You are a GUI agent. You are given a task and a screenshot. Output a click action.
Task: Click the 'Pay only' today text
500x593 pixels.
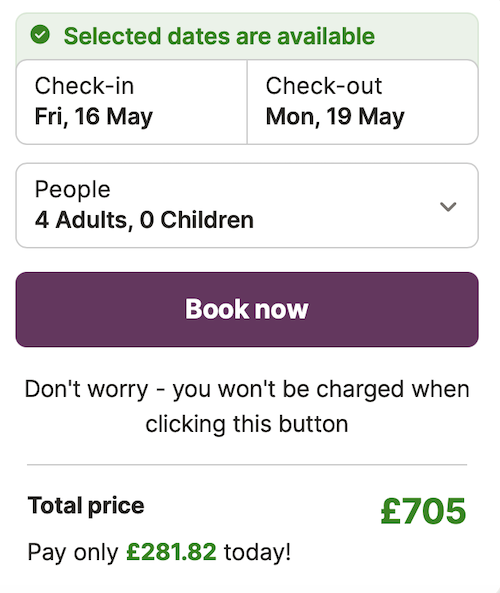[159, 552]
